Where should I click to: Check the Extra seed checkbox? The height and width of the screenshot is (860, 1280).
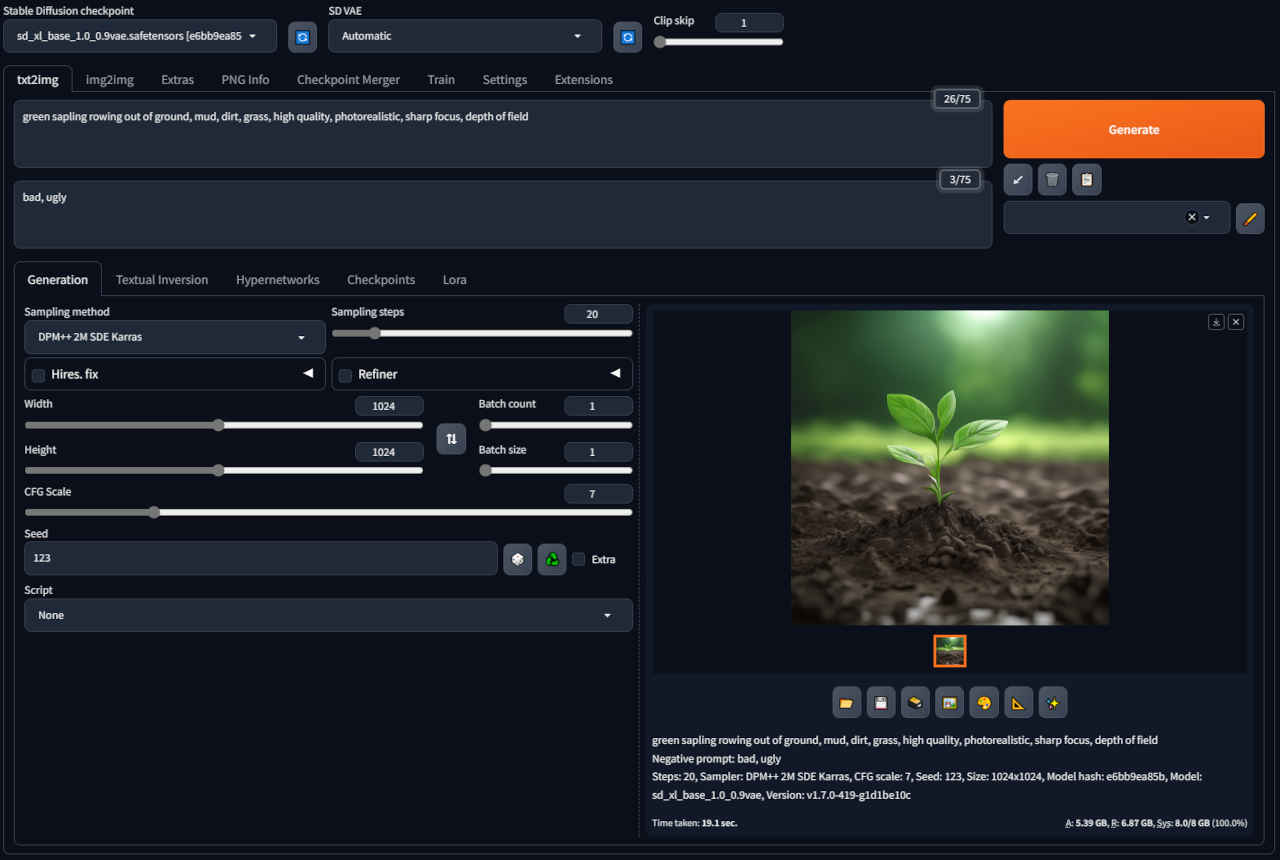[x=579, y=559]
